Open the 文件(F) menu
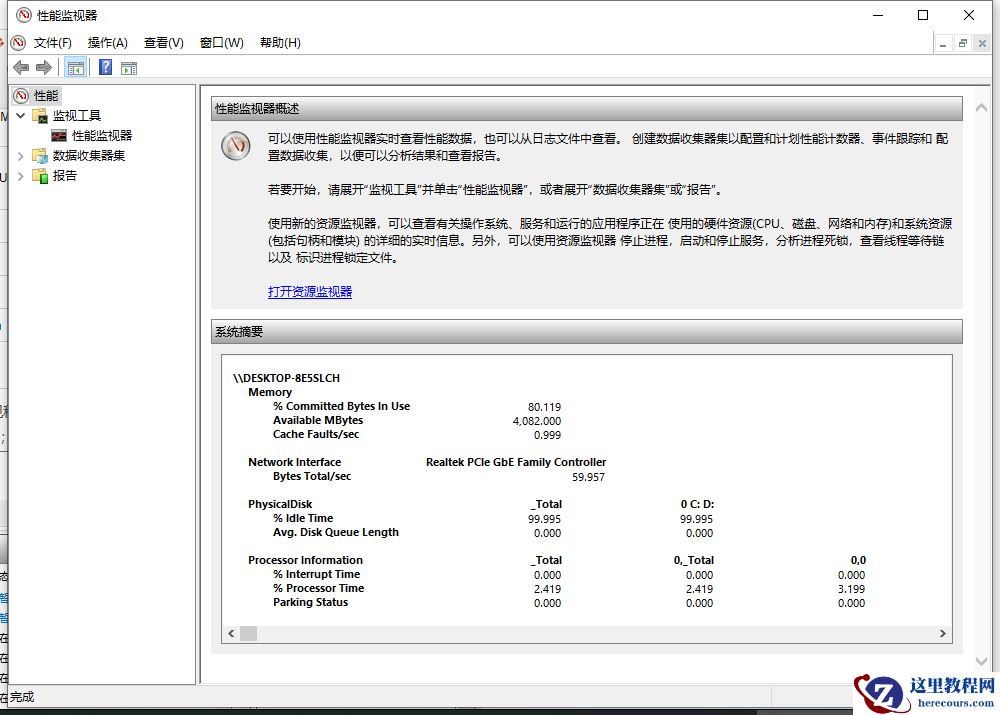Image resolution: width=1000 pixels, height=715 pixels. [x=52, y=42]
